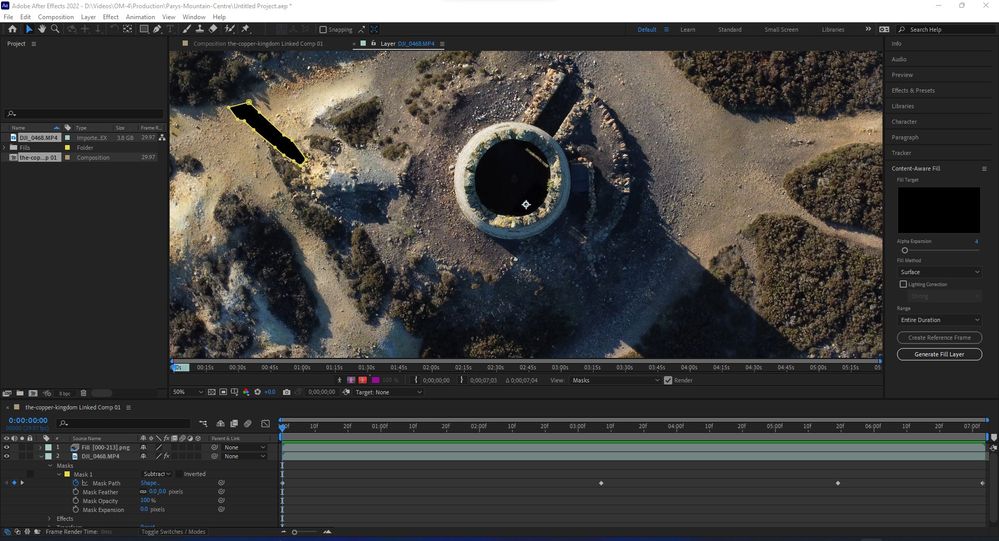
Task: Enable the Snapping checkbox
Action: click(322, 30)
